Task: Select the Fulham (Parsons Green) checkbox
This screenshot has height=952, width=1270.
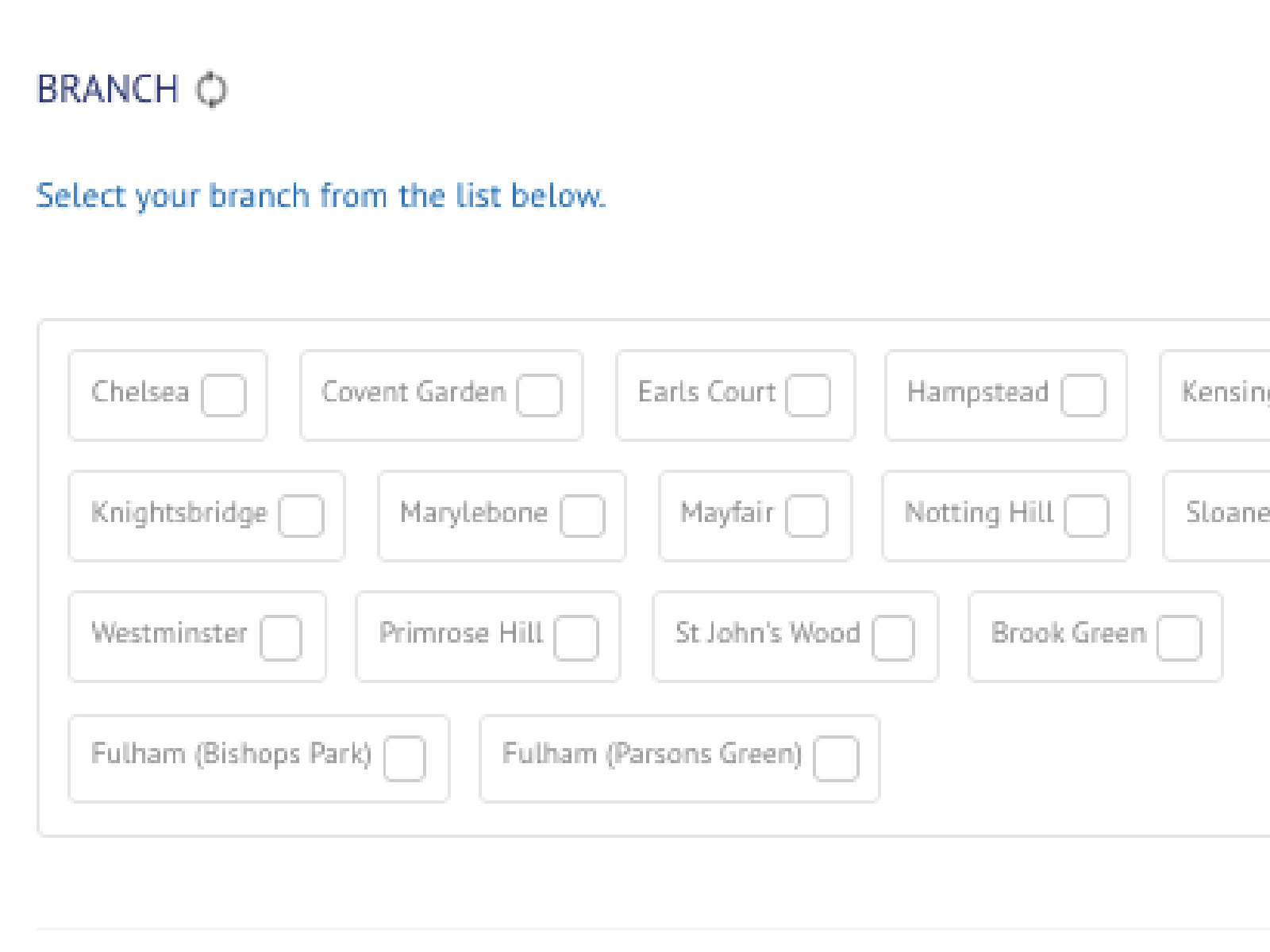Action: [x=836, y=758]
